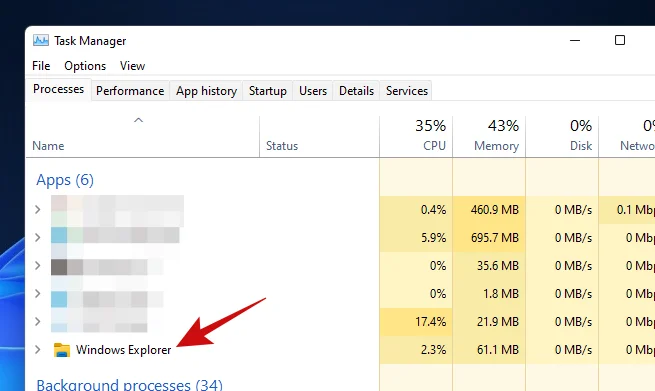Expand the app row using 695.7 MB
The width and height of the screenshot is (655, 391).
pyautogui.click(x=38, y=237)
